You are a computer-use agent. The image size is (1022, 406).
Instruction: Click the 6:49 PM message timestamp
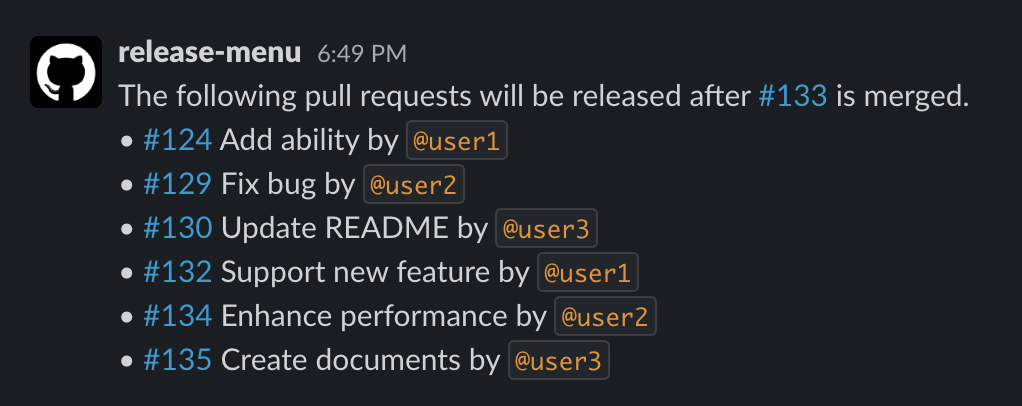tap(362, 54)
